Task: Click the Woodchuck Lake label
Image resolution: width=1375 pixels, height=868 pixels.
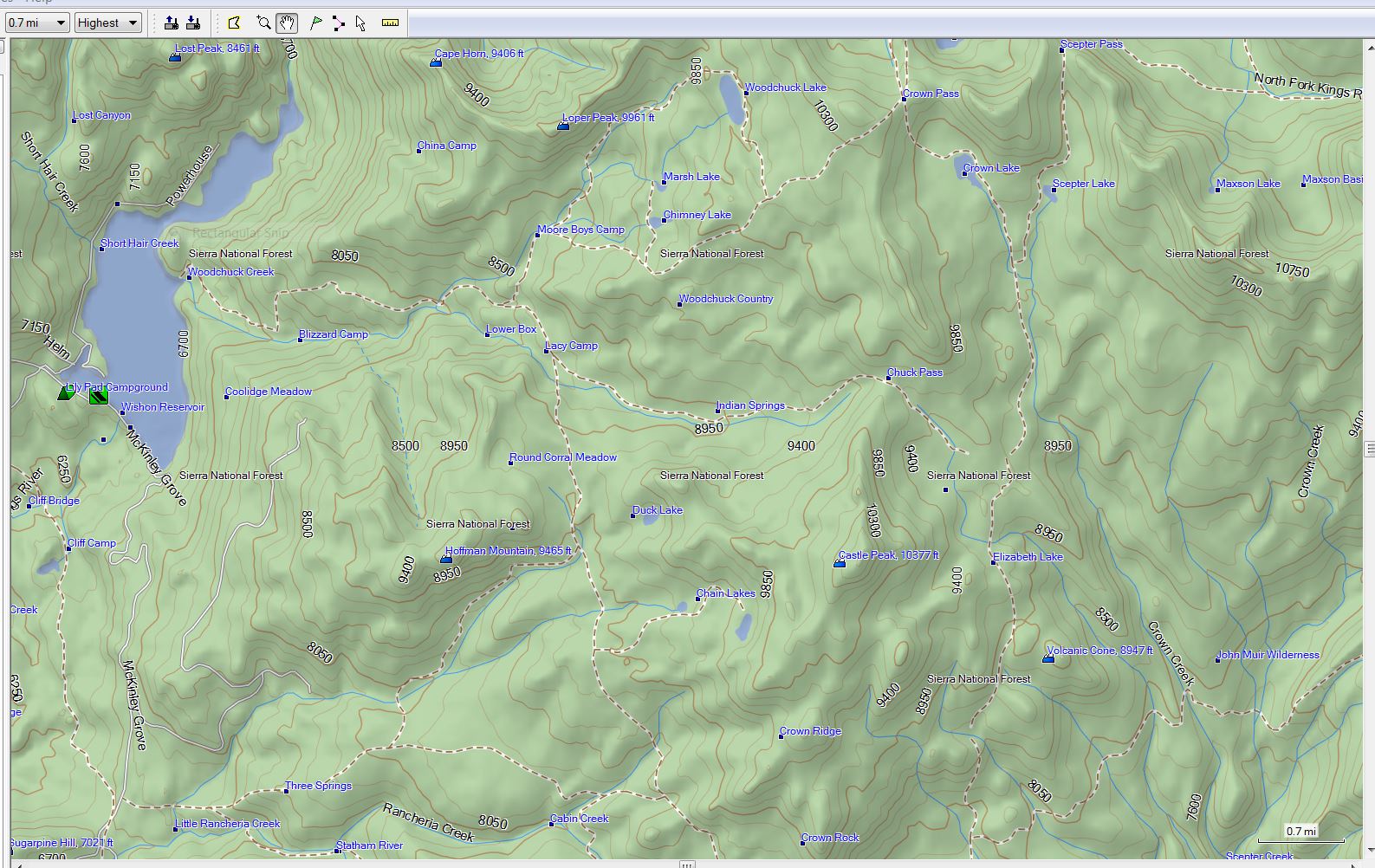Action: point(786,87)
